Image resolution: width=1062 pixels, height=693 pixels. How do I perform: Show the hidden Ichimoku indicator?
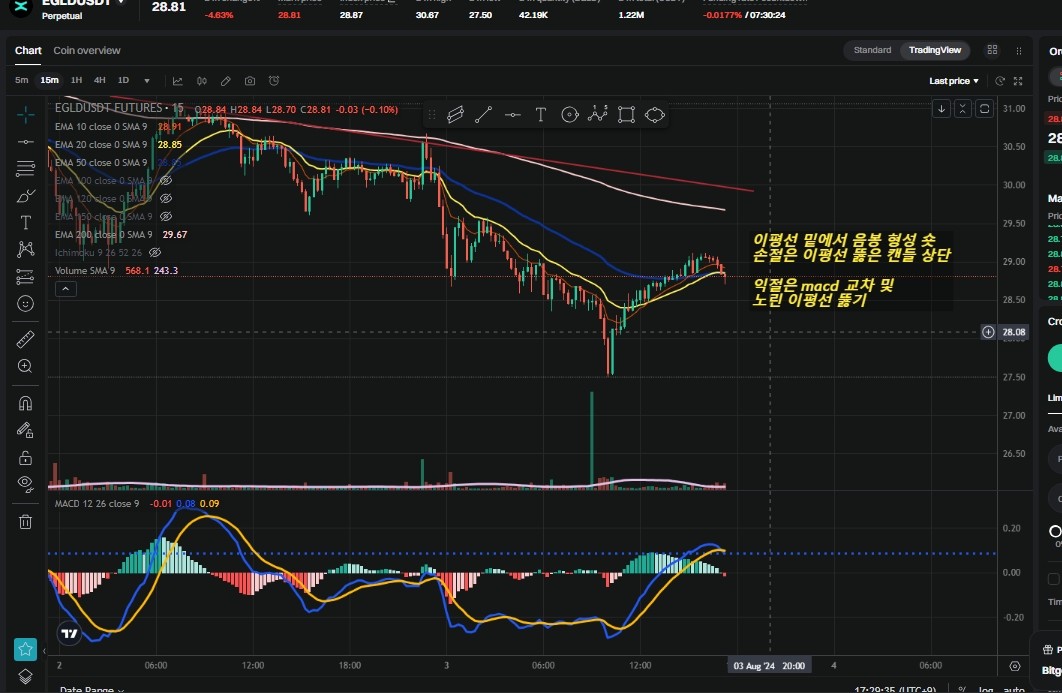(x=154, y=252)
